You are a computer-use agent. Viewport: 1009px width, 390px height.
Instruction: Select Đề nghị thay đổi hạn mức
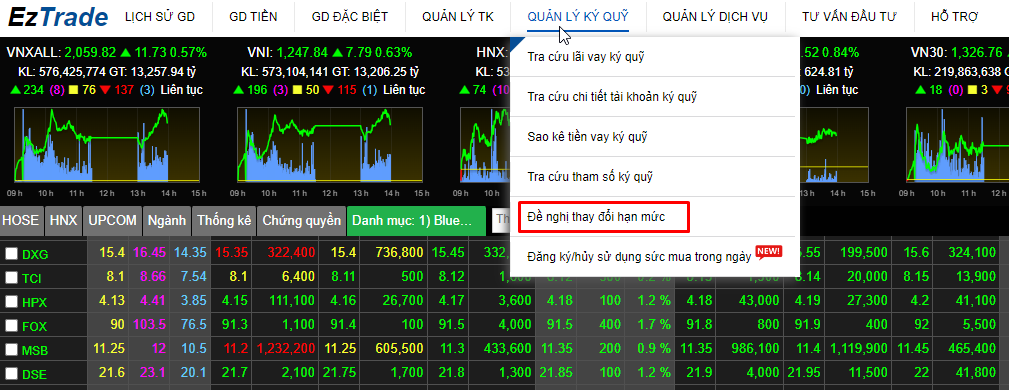coord(604,217)
